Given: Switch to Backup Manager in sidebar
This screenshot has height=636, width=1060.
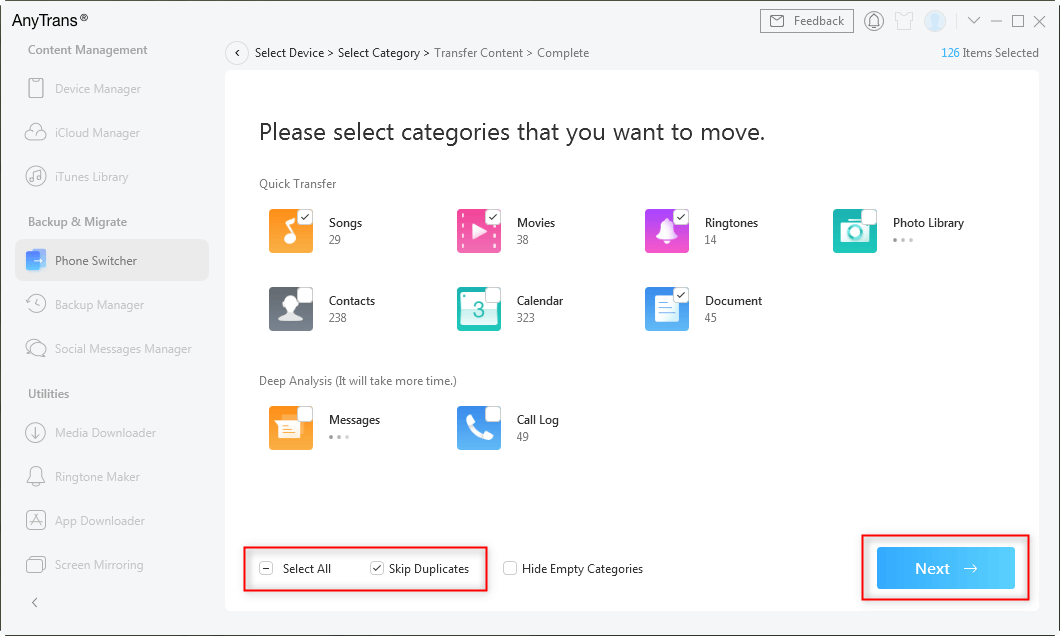Looking at the screenshot, I should (99, 305).
